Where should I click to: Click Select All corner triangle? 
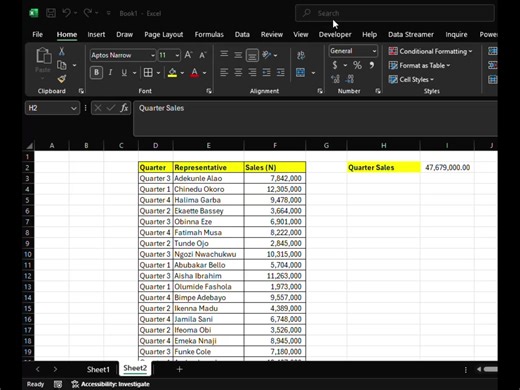tap(29, 146)
